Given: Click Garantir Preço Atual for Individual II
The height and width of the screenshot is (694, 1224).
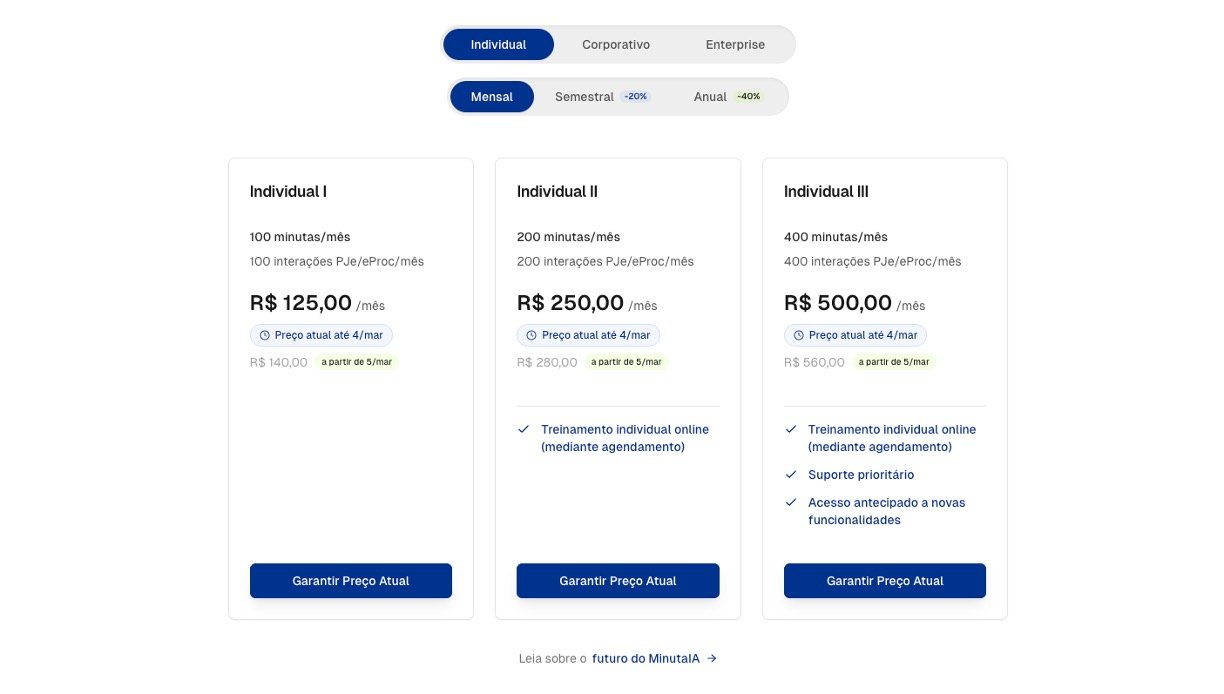Looking at the screenshot, I should coord(618,581).
